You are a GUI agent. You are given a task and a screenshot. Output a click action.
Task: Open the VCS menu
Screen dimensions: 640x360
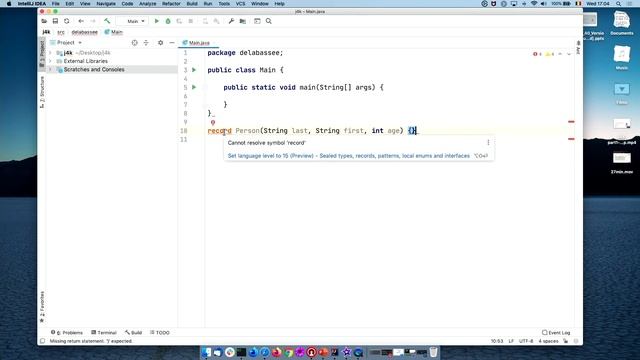pyautogui.click(x=240, y=4)
